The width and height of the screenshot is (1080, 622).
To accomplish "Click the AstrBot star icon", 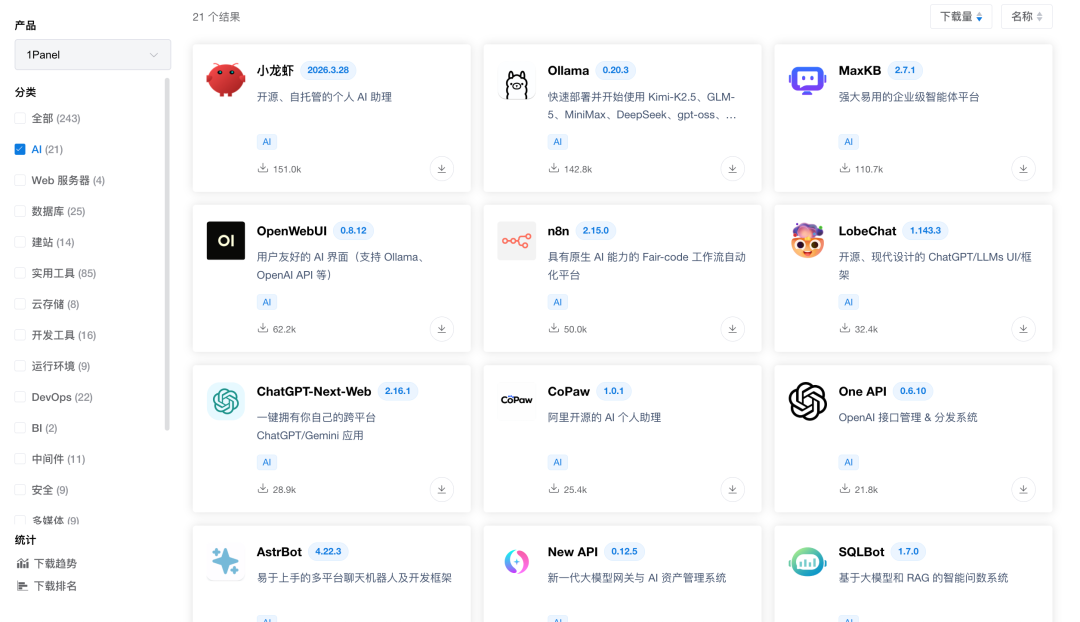I will [x=225, y=562].
